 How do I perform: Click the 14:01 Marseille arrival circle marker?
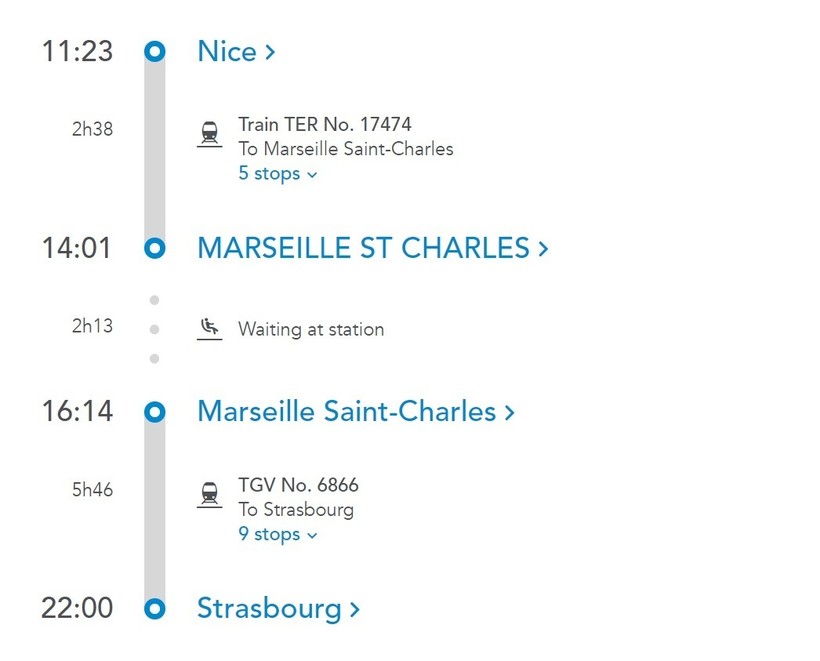pos(155,248)
